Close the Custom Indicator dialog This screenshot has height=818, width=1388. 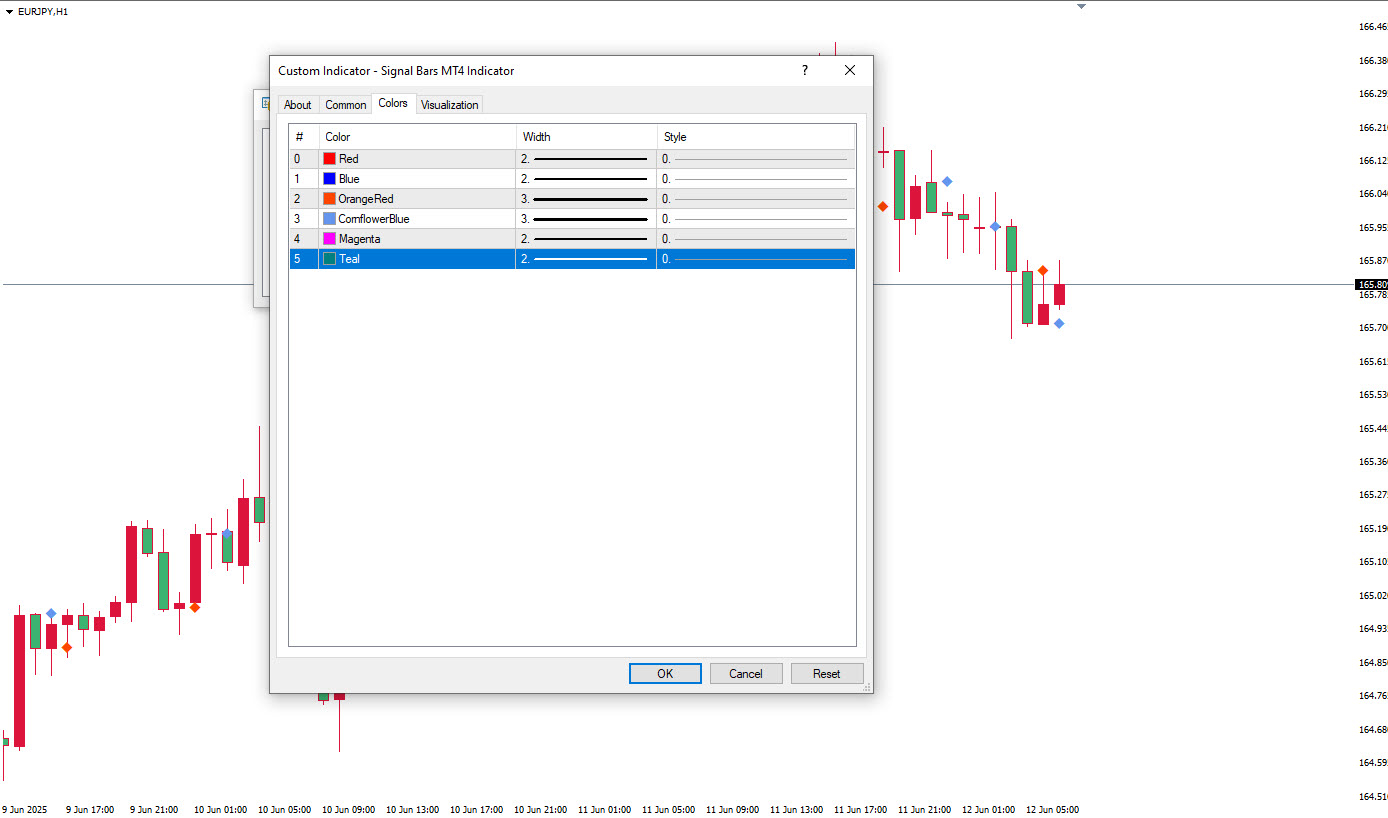coord(850,71)
